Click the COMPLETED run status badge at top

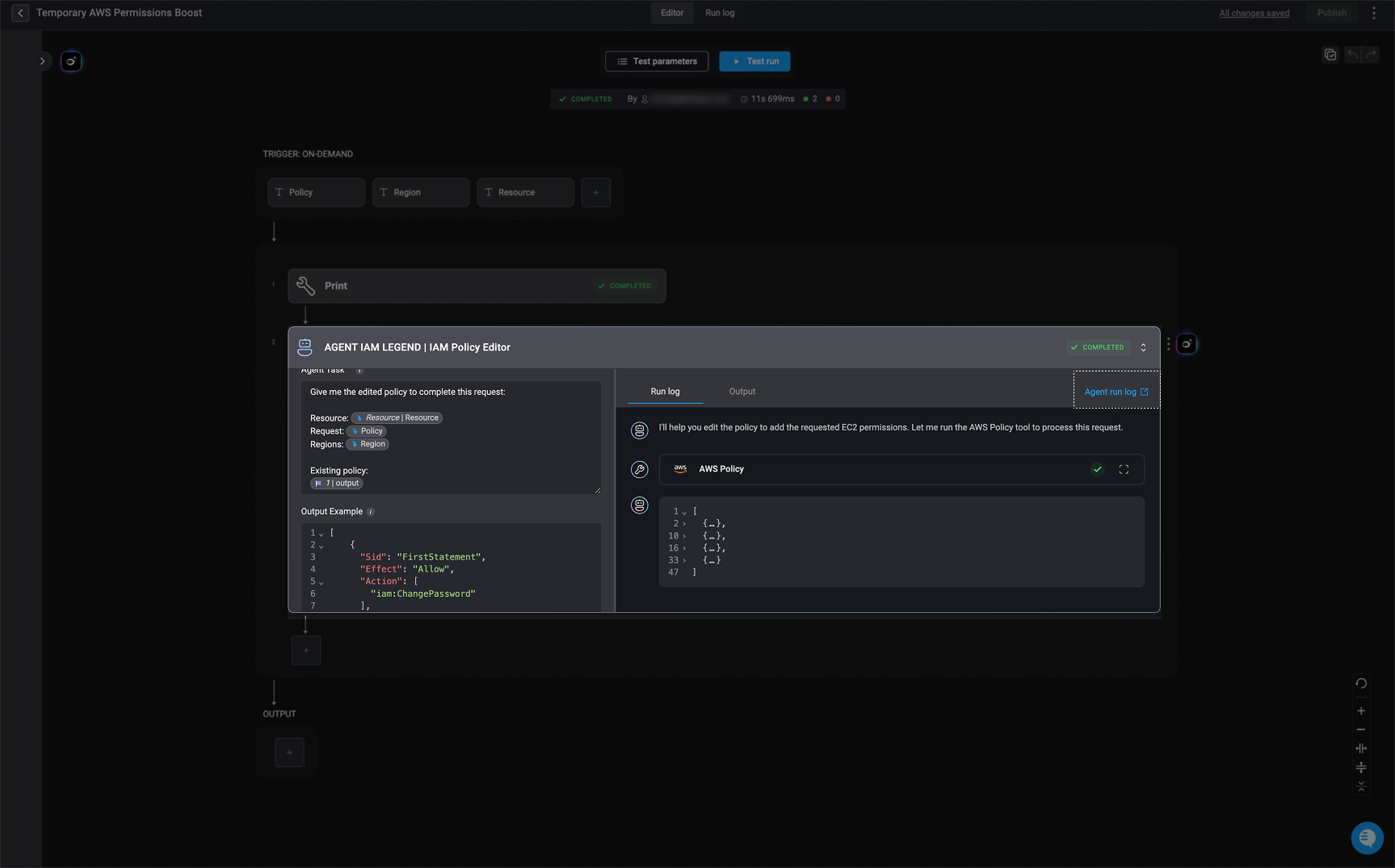pyautogui.click(x=586, y=99)
